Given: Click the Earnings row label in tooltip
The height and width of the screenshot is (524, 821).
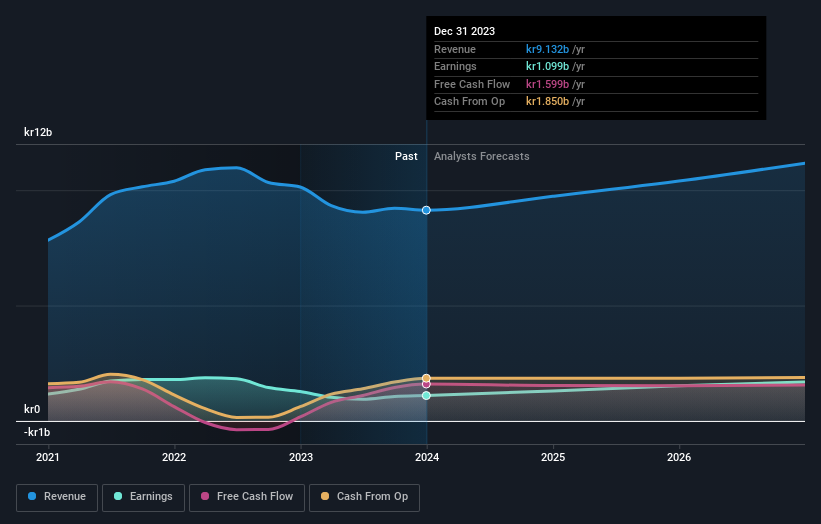Looking at the screenshot, I should pos(456,66).
